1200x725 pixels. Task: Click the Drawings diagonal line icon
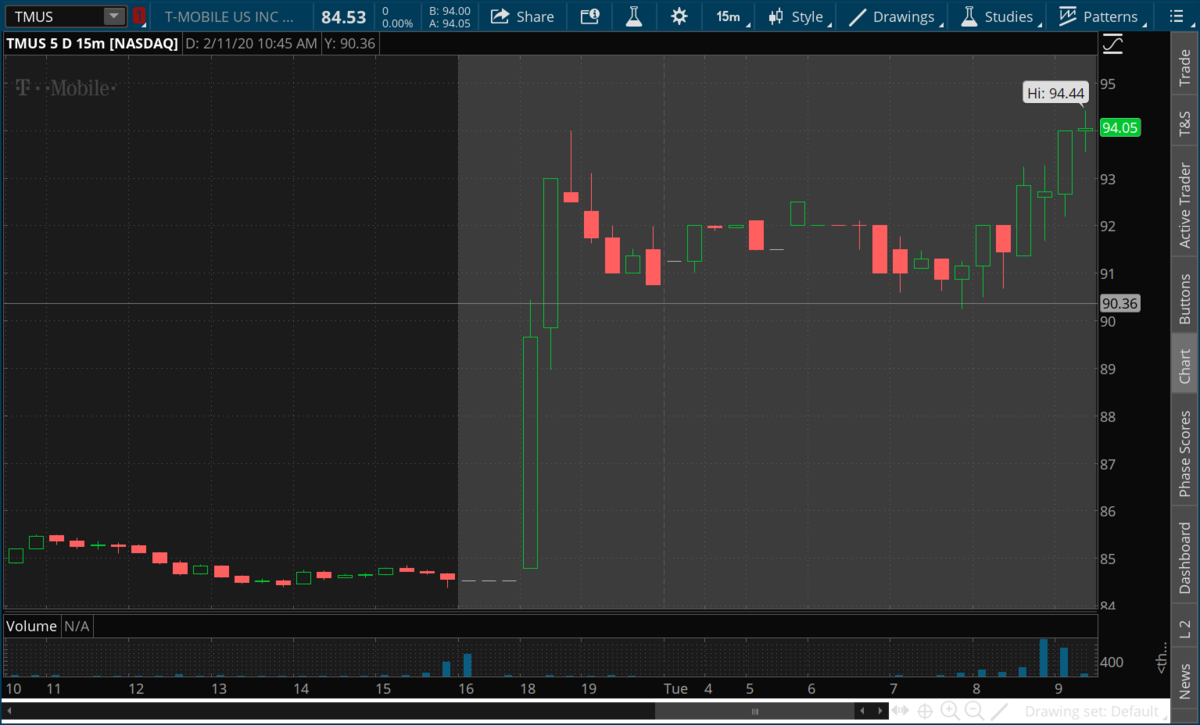[857, 16]
